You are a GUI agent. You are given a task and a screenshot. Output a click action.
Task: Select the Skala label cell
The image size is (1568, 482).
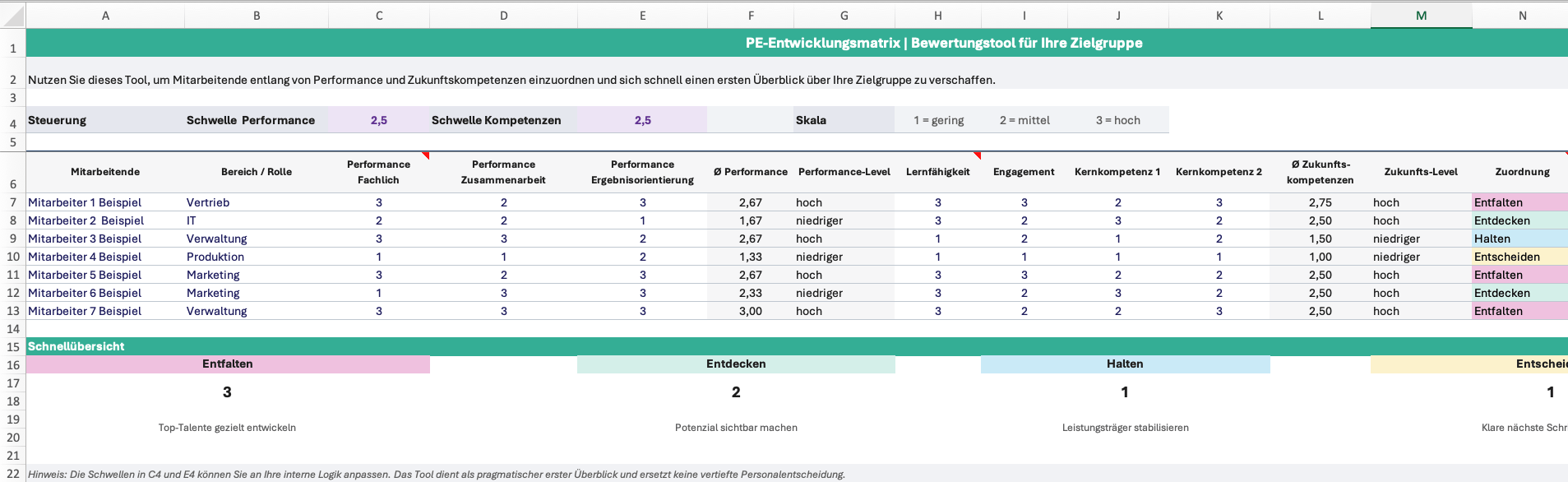click(x=844, y=120)
